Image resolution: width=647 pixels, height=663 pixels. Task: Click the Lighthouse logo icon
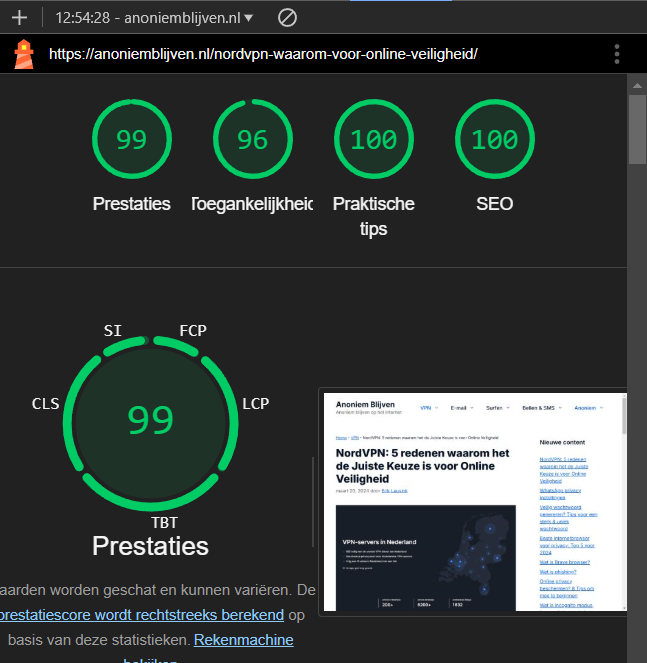pos(24,54)
